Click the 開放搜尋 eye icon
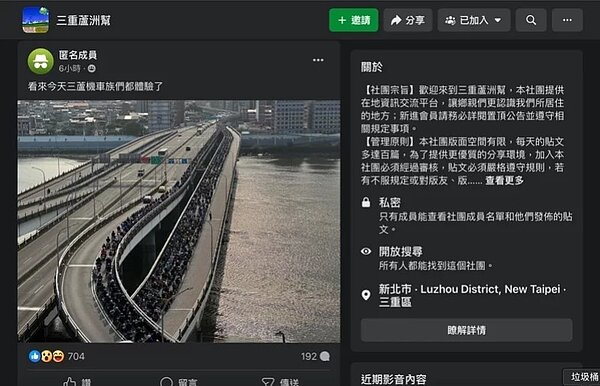 click(x=366, y=251)
